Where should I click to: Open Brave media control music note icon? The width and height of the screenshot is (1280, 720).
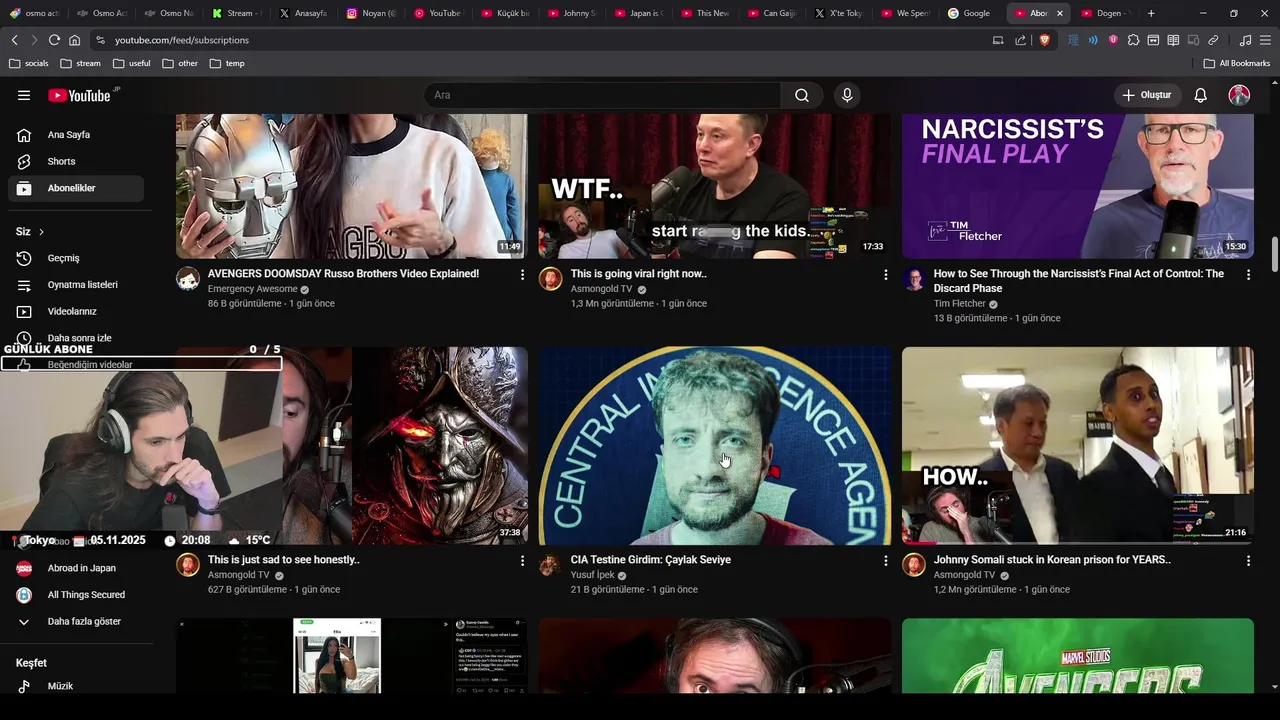click(1245, 40)
